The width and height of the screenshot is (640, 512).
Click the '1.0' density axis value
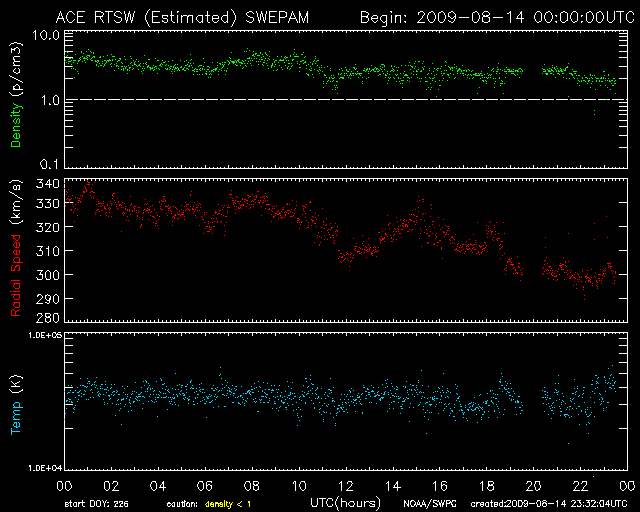click(50, 100)
